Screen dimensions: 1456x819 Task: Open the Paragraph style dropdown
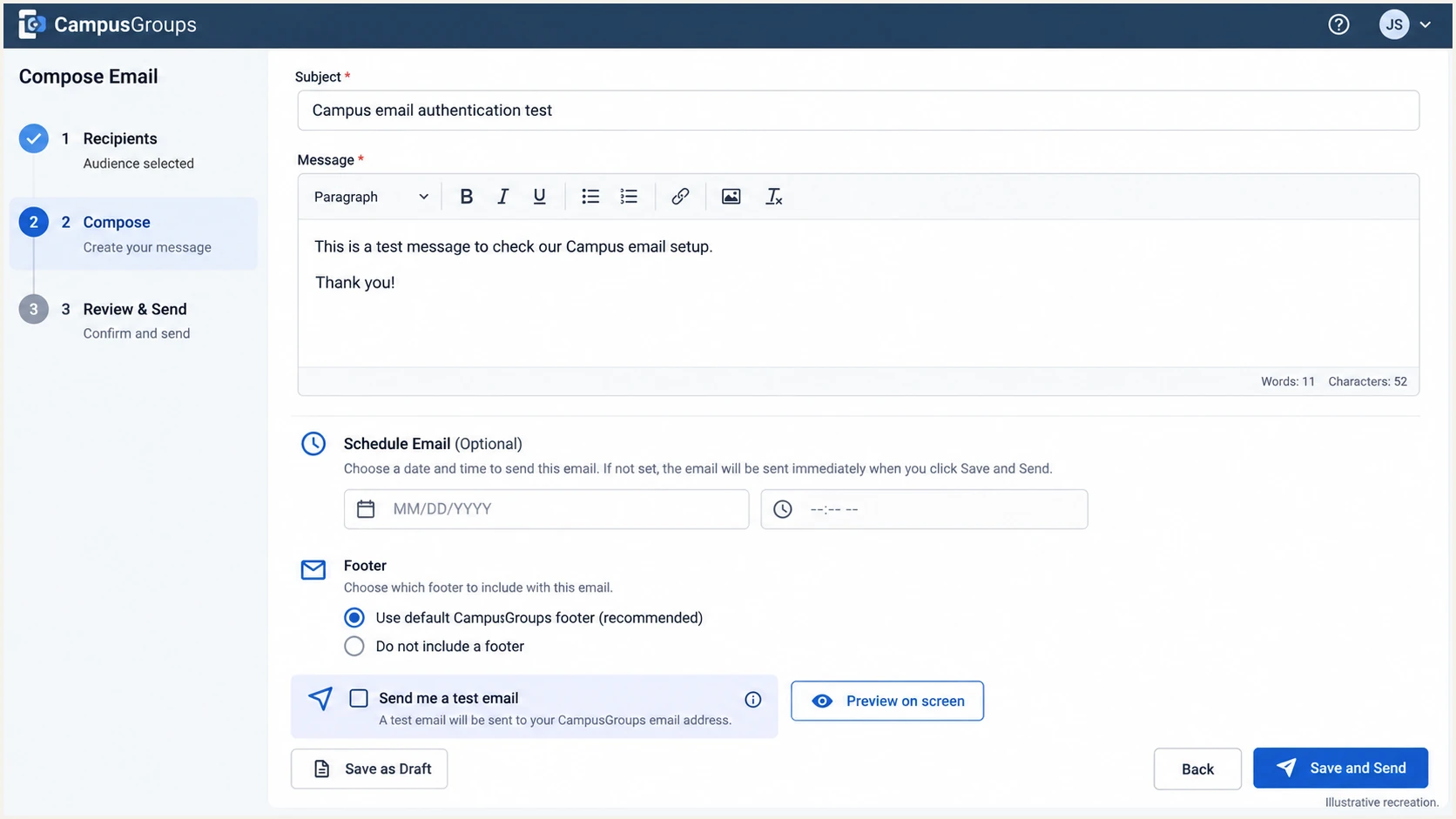[x=371, y=197]
